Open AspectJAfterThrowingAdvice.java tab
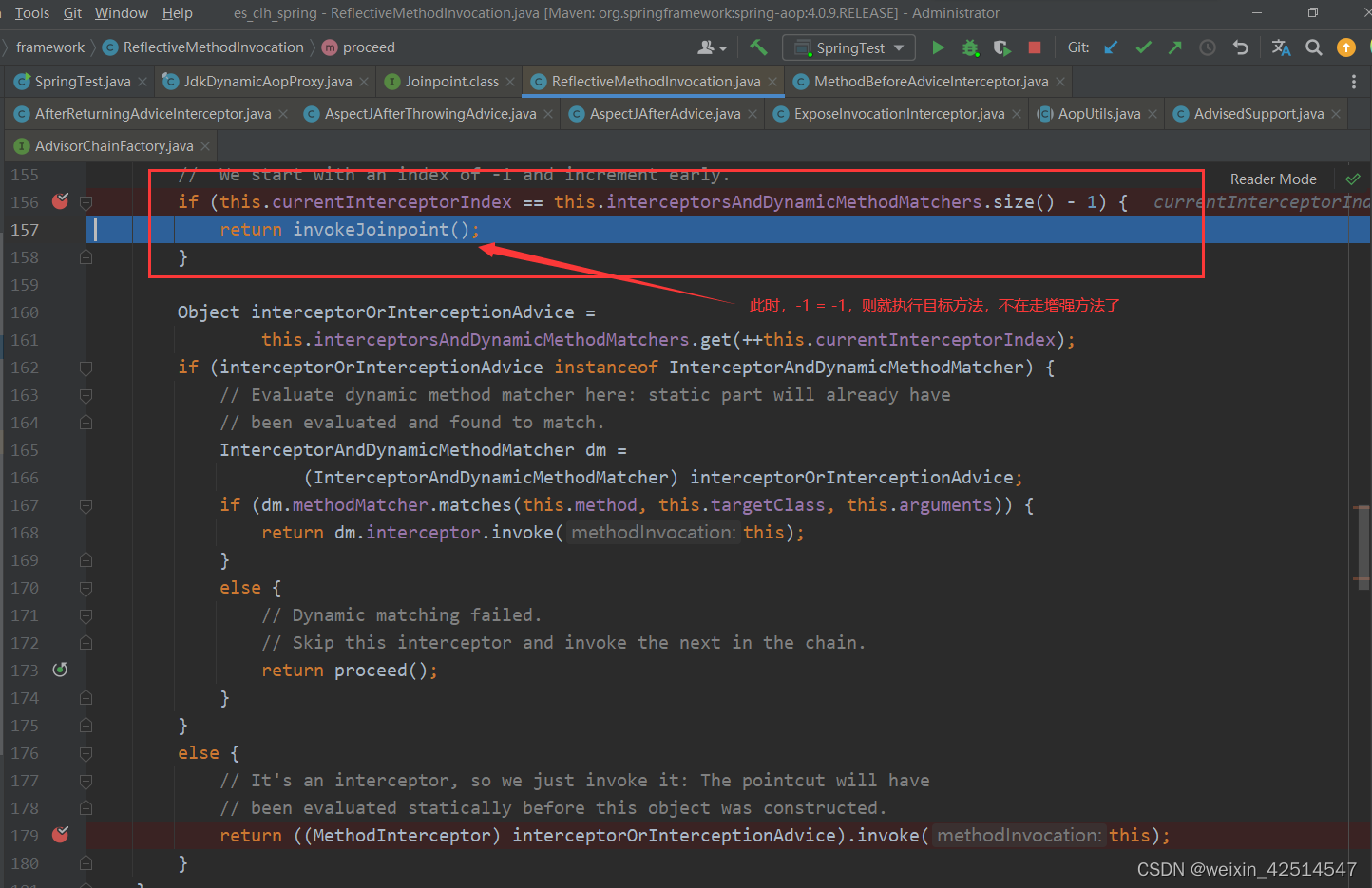 click(429, 114)
